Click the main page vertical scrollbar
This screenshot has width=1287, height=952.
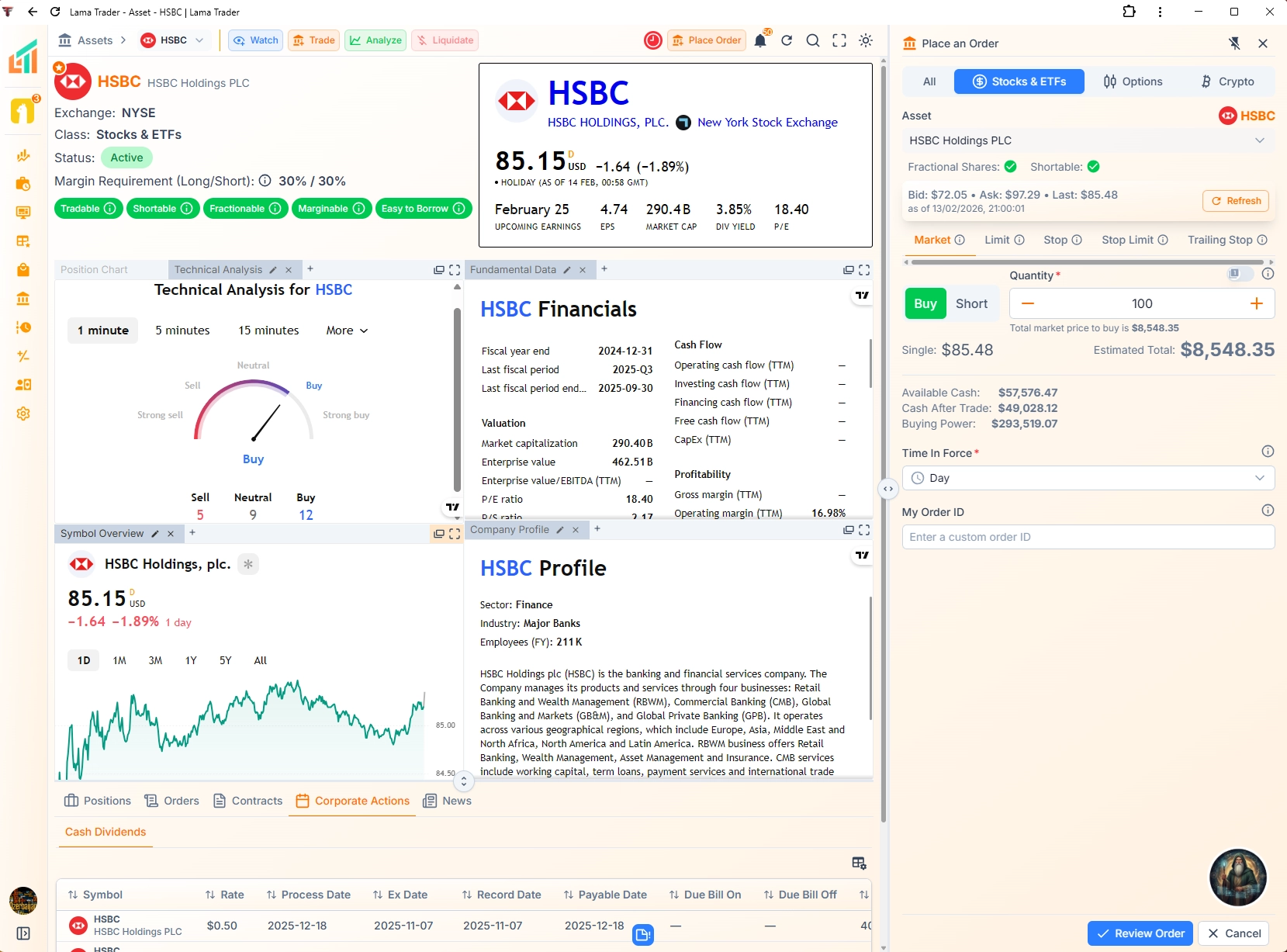[884, 442]
